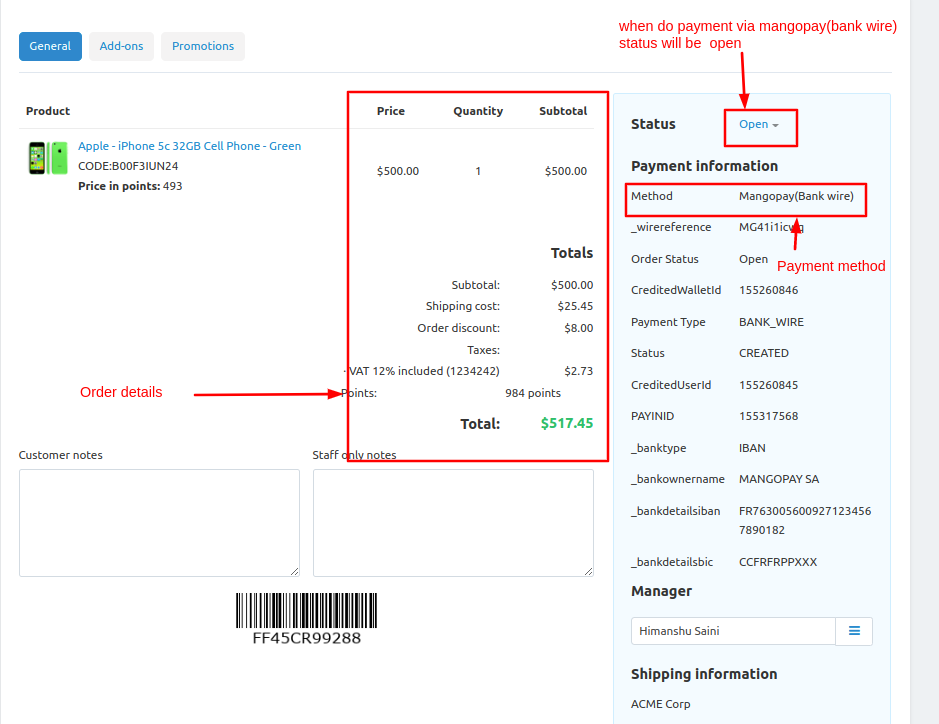Viewport: 939px width, 724px height.
Task: Select the CreditedWalletId value 155260846
Action: [768, 290]
